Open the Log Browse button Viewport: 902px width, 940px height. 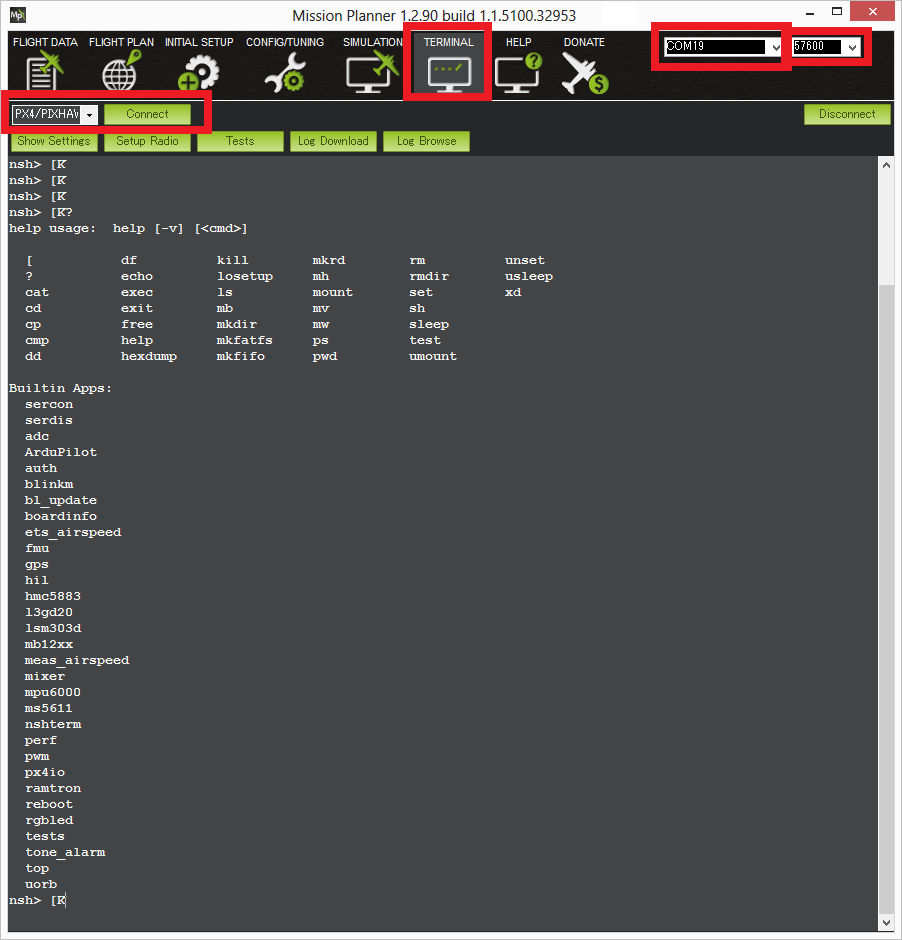pyautogui.click(x=426, y=141)
